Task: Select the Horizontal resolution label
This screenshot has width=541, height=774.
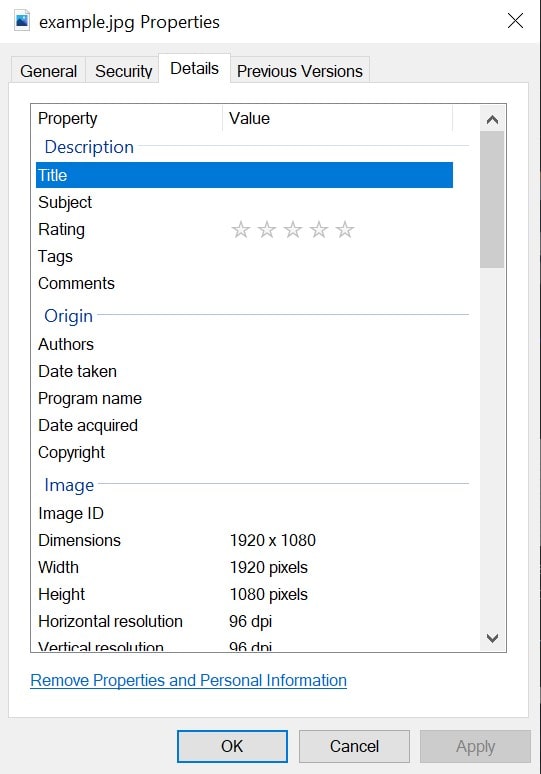Action: [110, 621]
